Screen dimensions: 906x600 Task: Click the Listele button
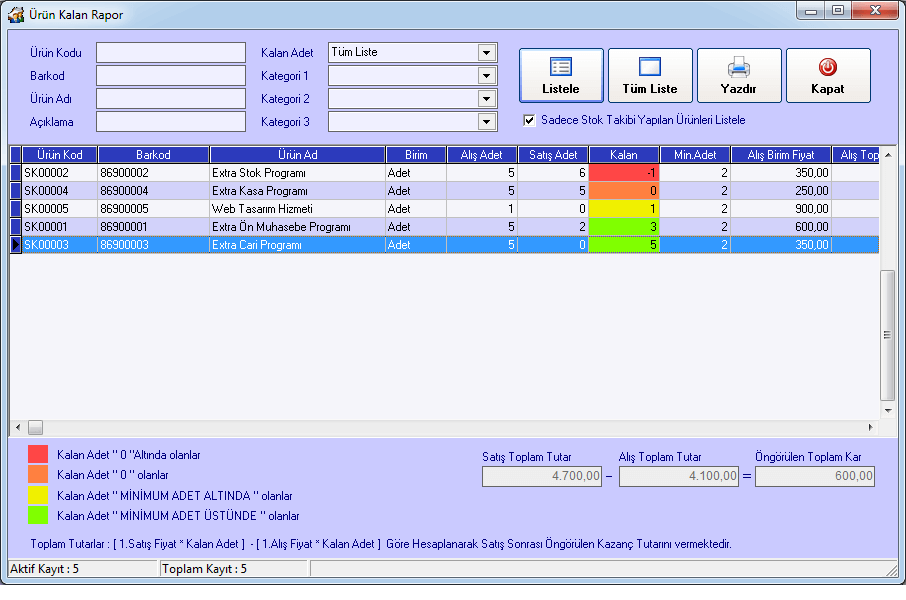pyautogui.click(x=561, y=76)
